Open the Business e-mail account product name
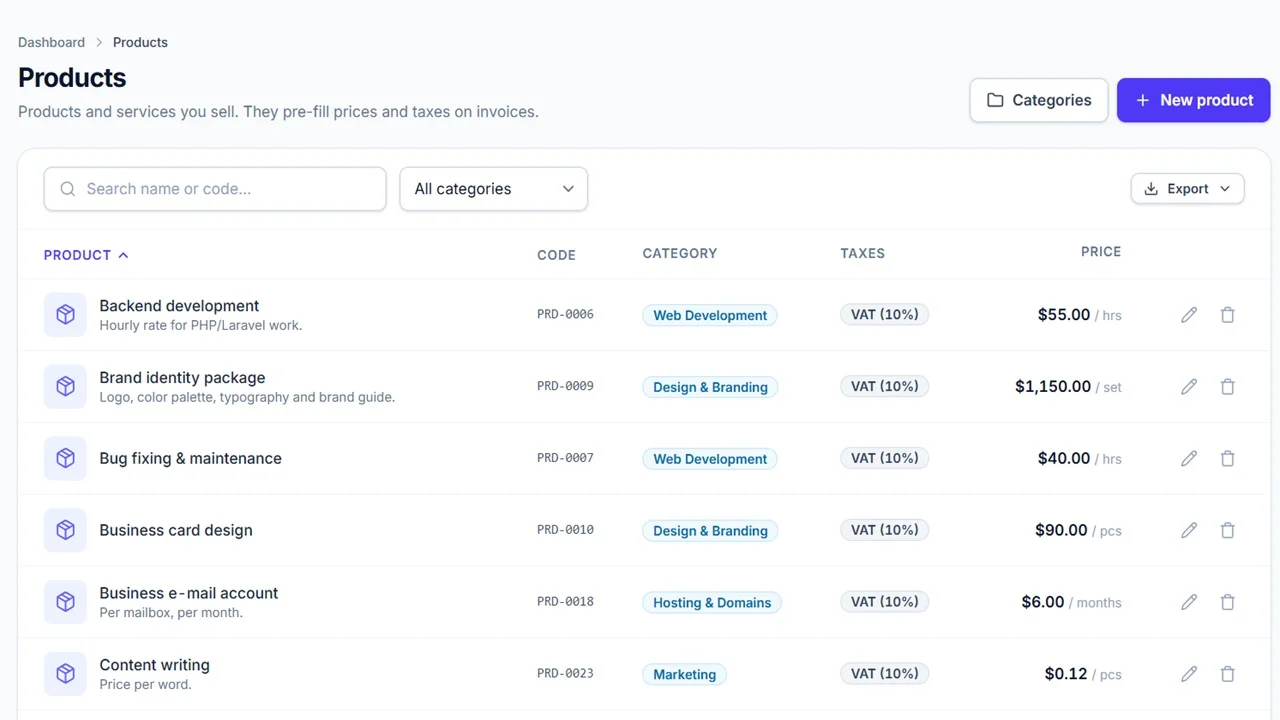Screen dimensions: 1280x720 189,593
